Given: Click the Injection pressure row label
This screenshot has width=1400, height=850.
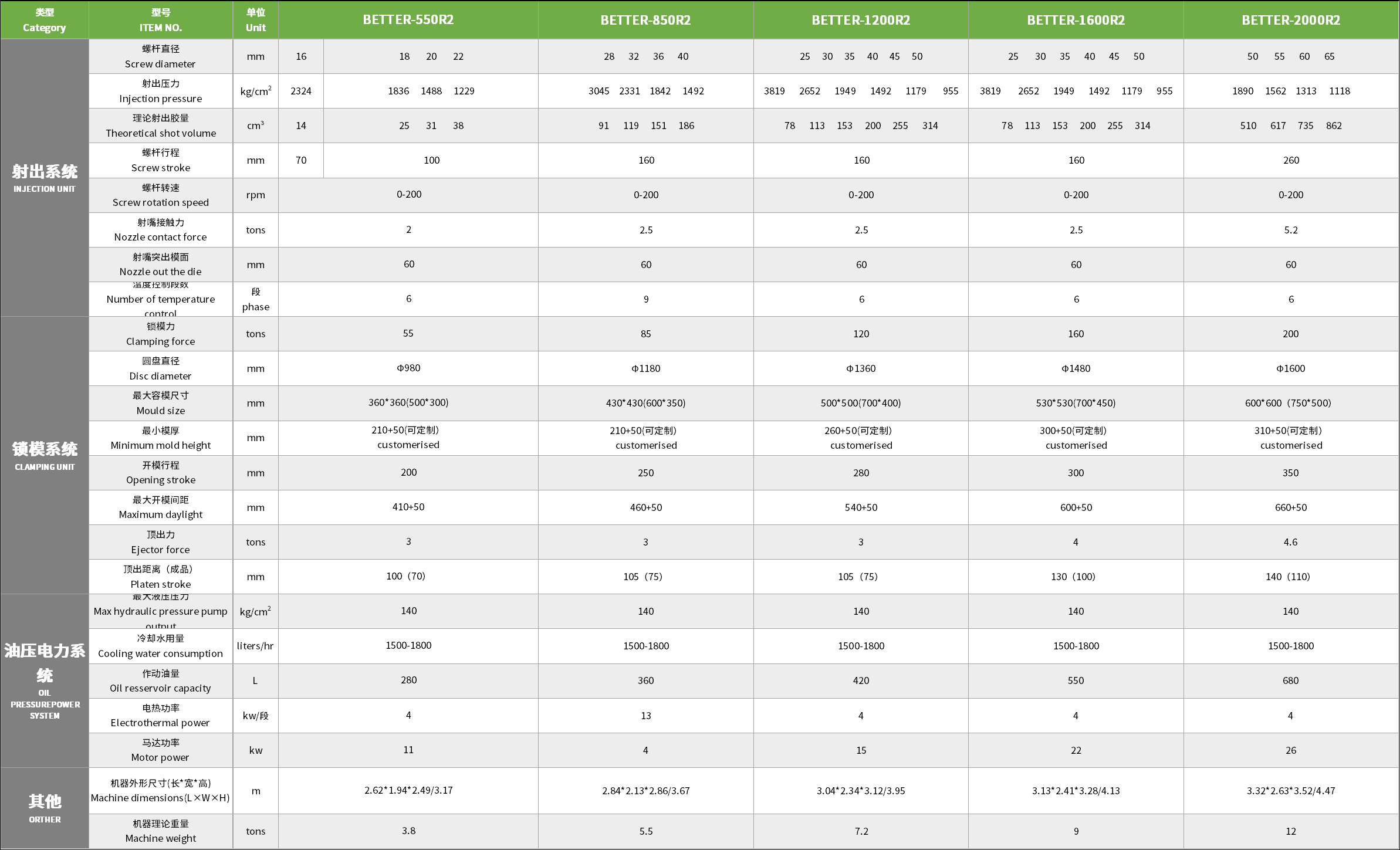Looking at the screenshot, I should 161,91.
